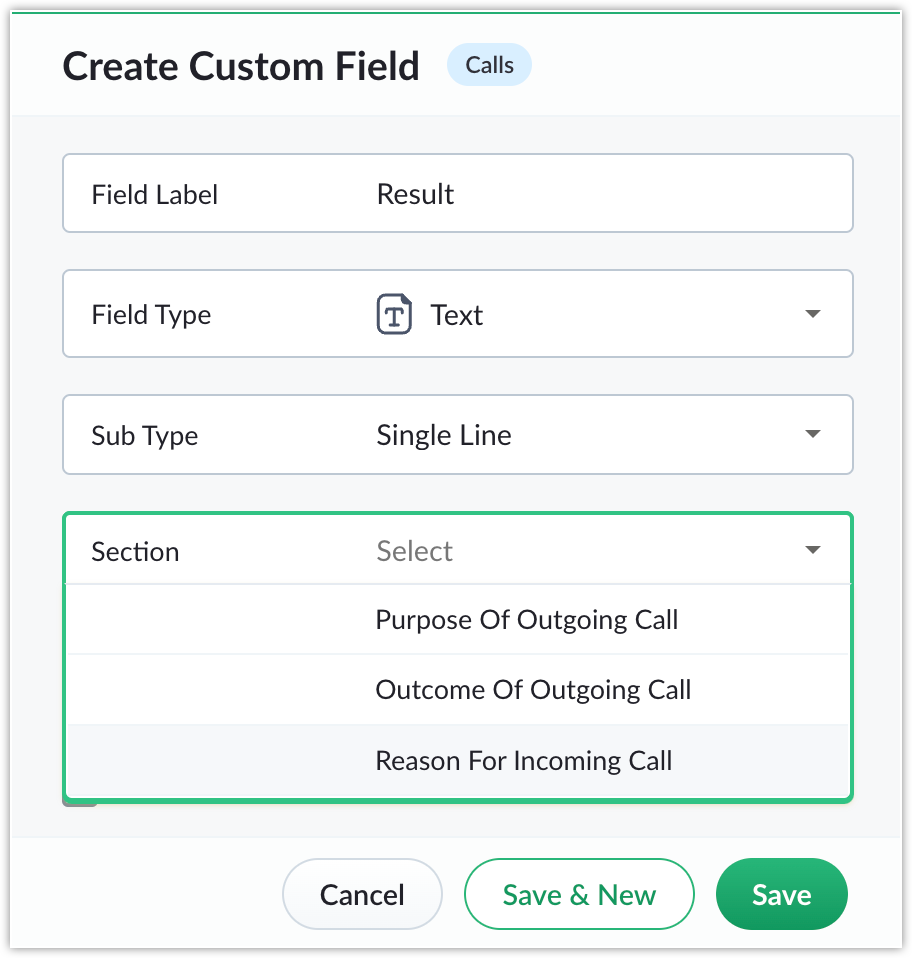The image size is (912, 958).
Task: Click the Text field type icon
Action: [x=394, y=314]
